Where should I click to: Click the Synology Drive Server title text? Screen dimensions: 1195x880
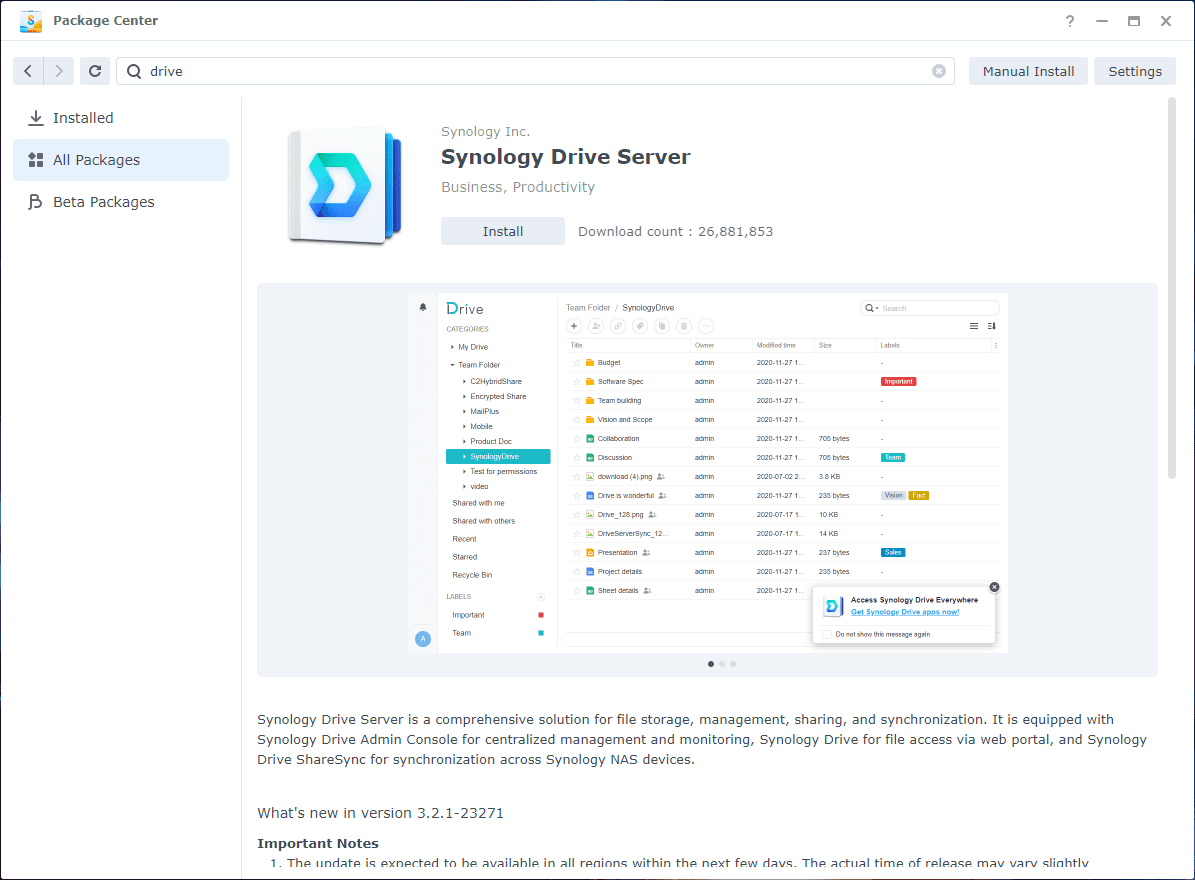pyautogui.click(x=565, y=157)
